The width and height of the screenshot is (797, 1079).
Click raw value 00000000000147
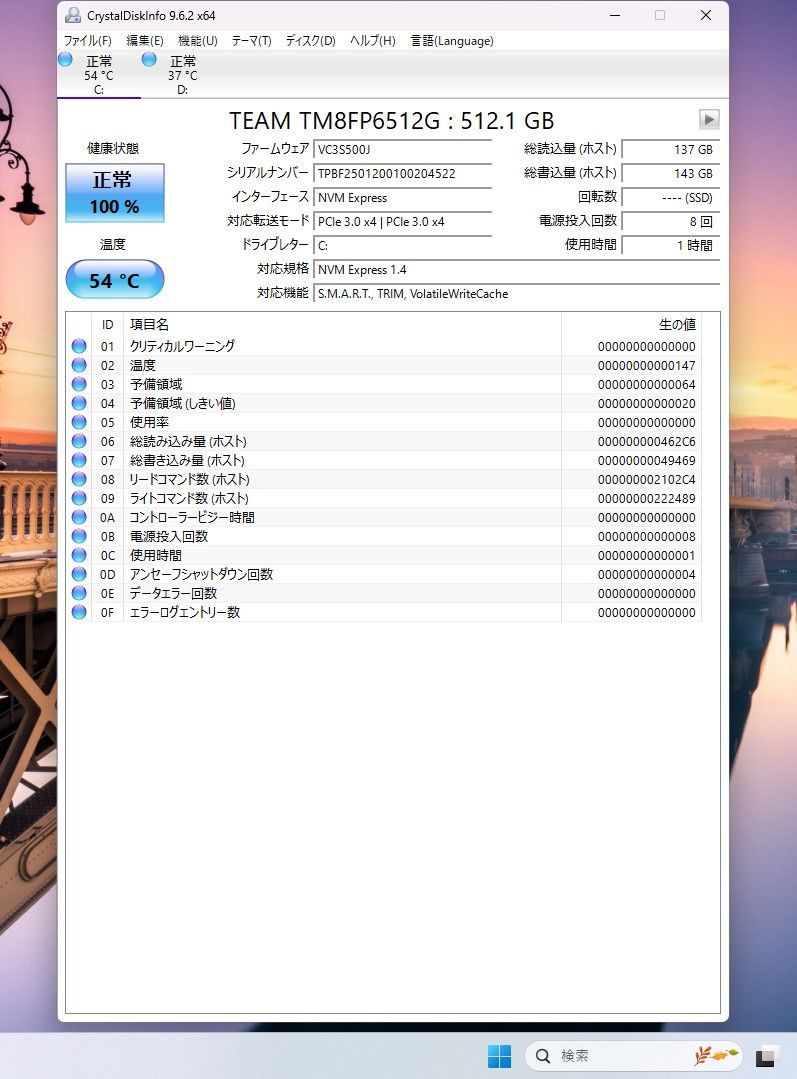pos(646,365)
